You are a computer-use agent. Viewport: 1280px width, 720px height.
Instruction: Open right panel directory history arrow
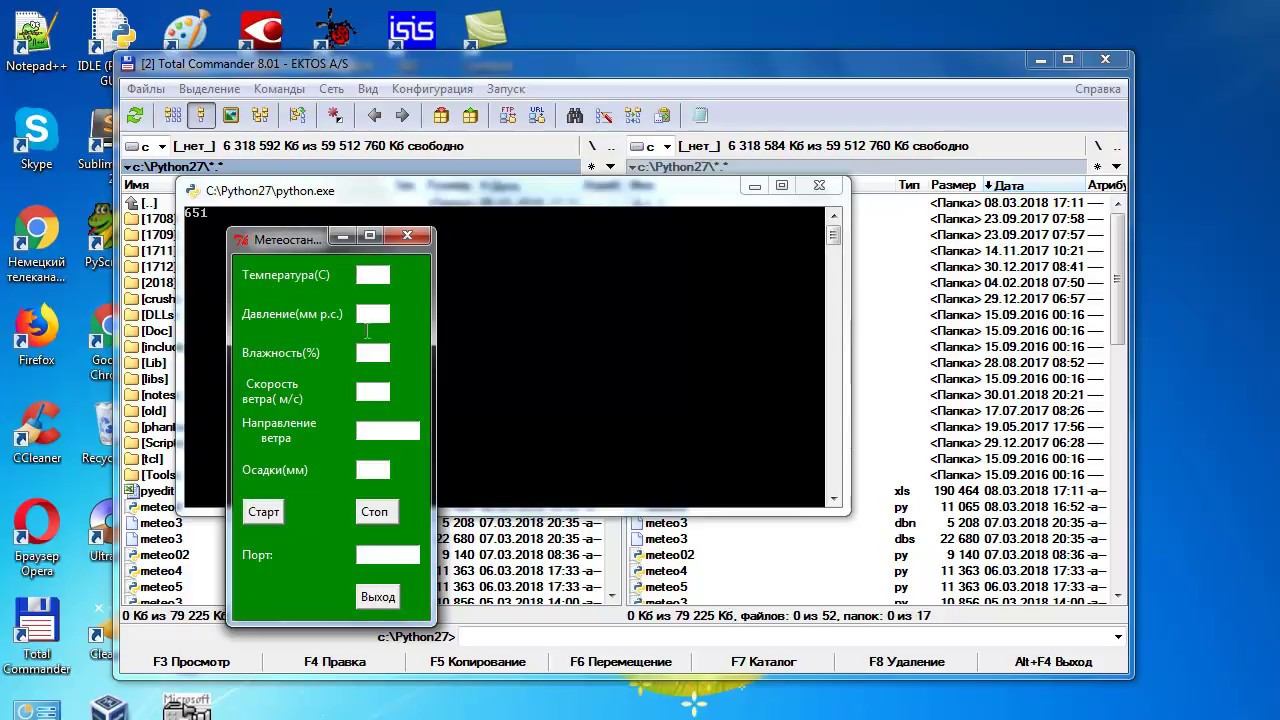(1117, 167)
